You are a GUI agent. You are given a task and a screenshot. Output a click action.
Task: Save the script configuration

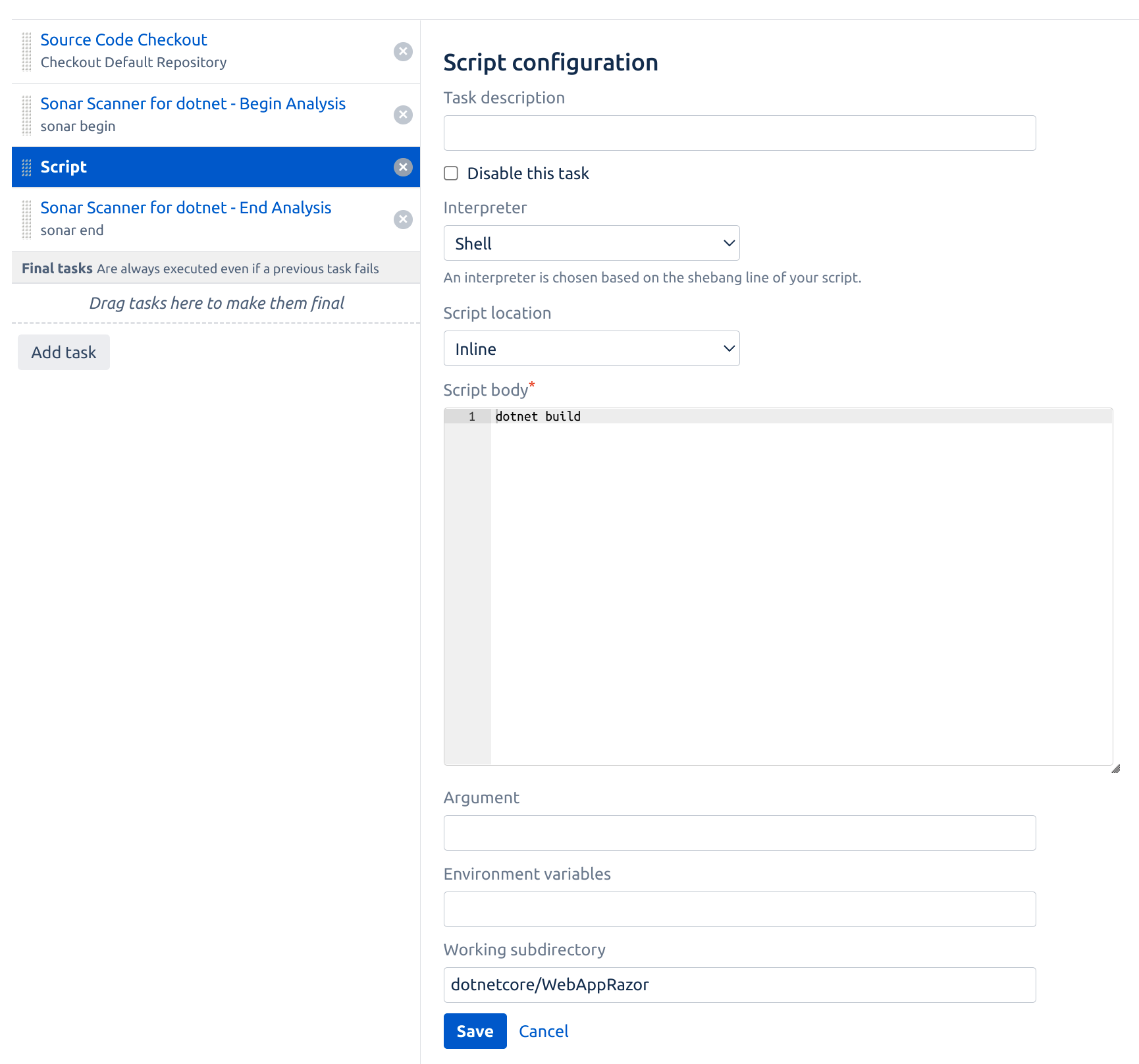pos(475,1031)
